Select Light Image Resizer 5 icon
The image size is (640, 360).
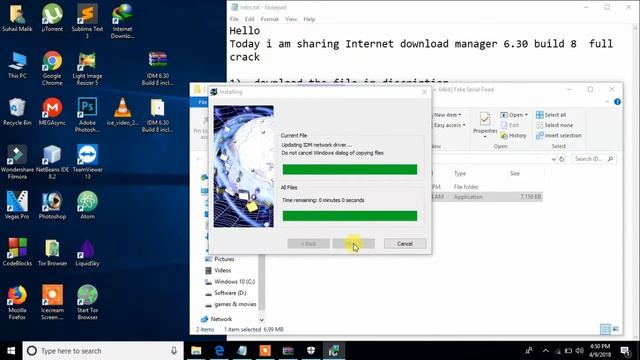tap(87, 68)
